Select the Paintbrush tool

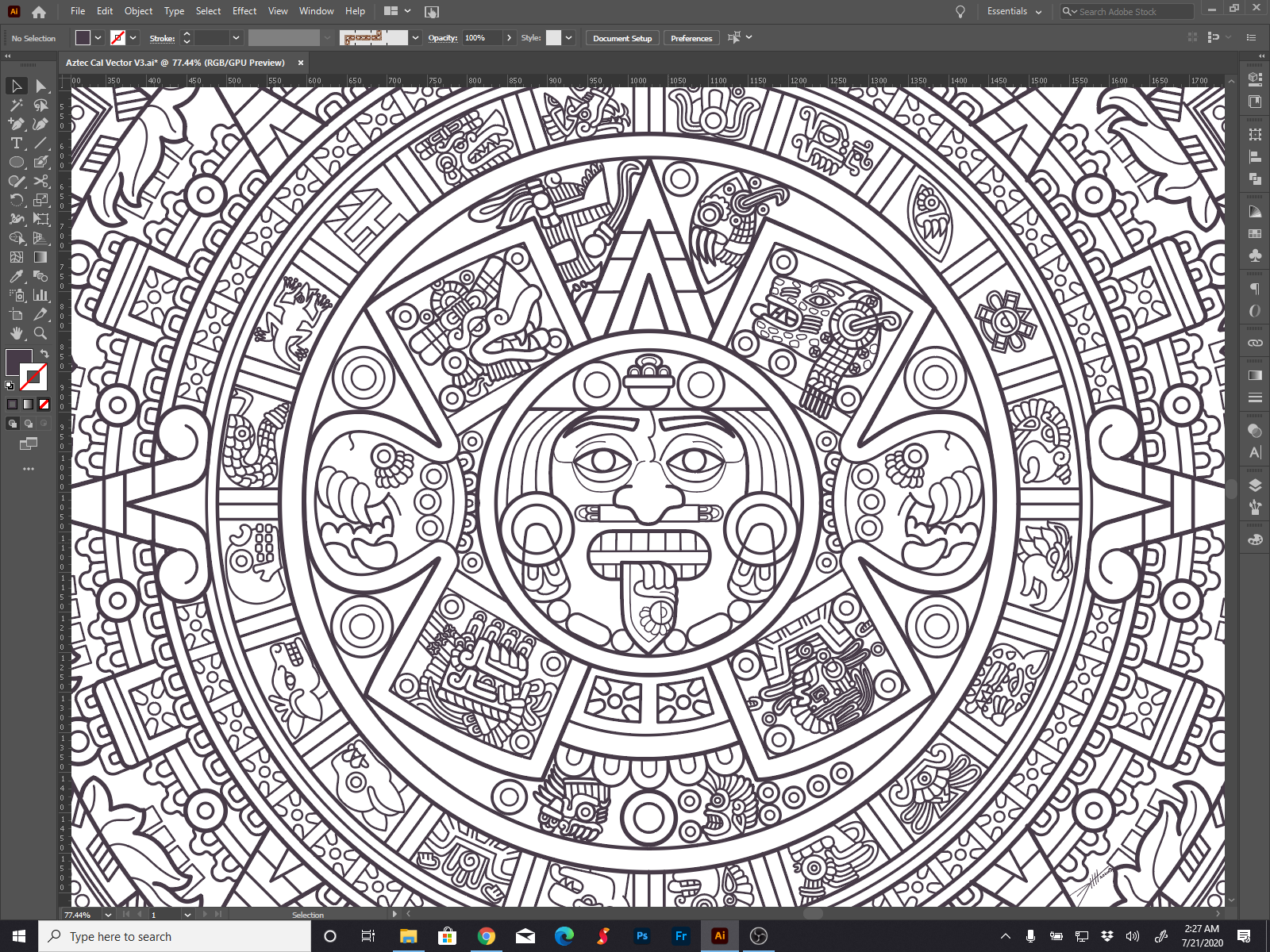coord(40,162)
